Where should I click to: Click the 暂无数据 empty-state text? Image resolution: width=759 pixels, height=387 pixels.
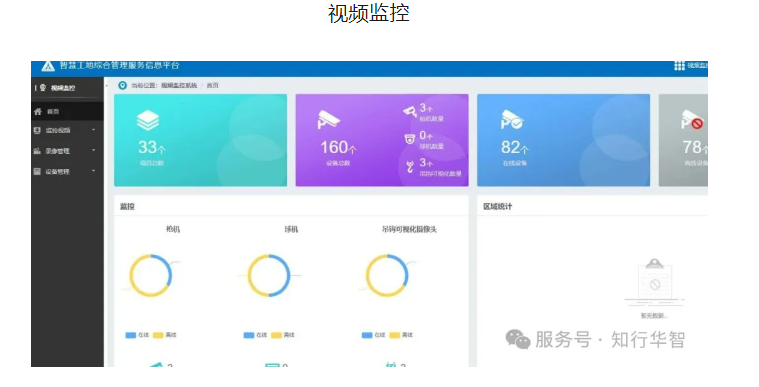654,316
